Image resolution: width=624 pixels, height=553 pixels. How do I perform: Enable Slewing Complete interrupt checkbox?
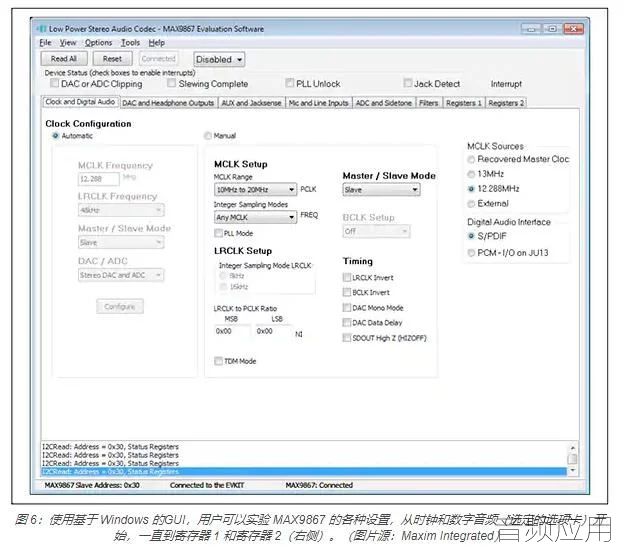pyautogui.click(x=172, y=83)
